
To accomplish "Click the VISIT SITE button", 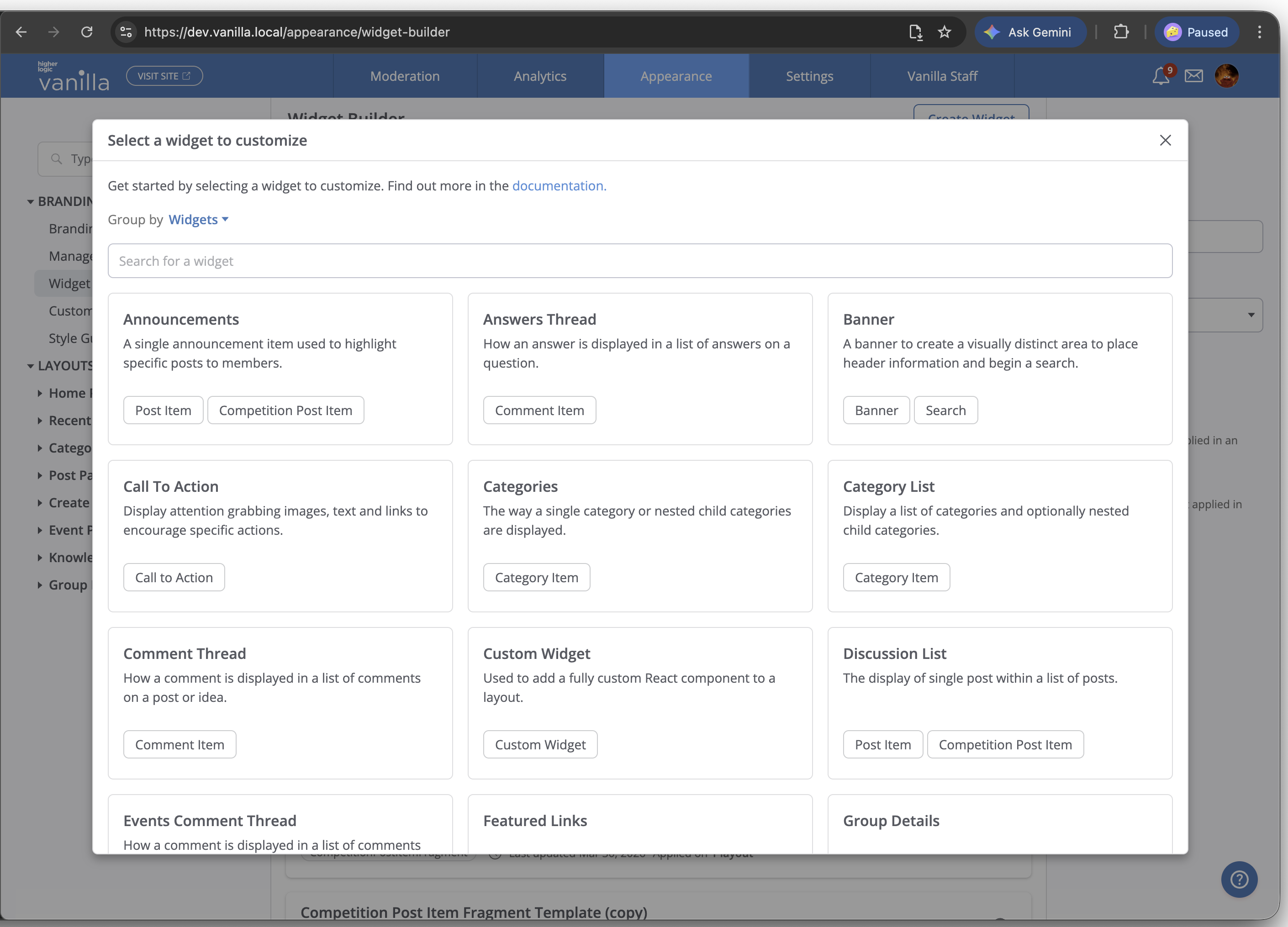I will [x=164, y=76].
